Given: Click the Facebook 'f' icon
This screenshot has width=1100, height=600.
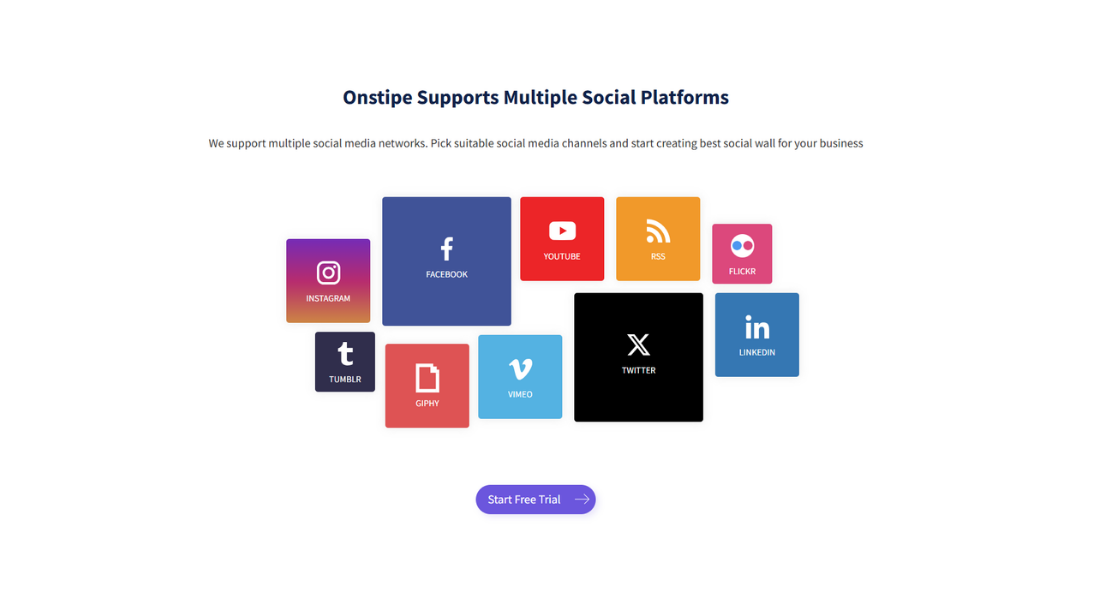Looking at the screenshot, I should [446, 248].
